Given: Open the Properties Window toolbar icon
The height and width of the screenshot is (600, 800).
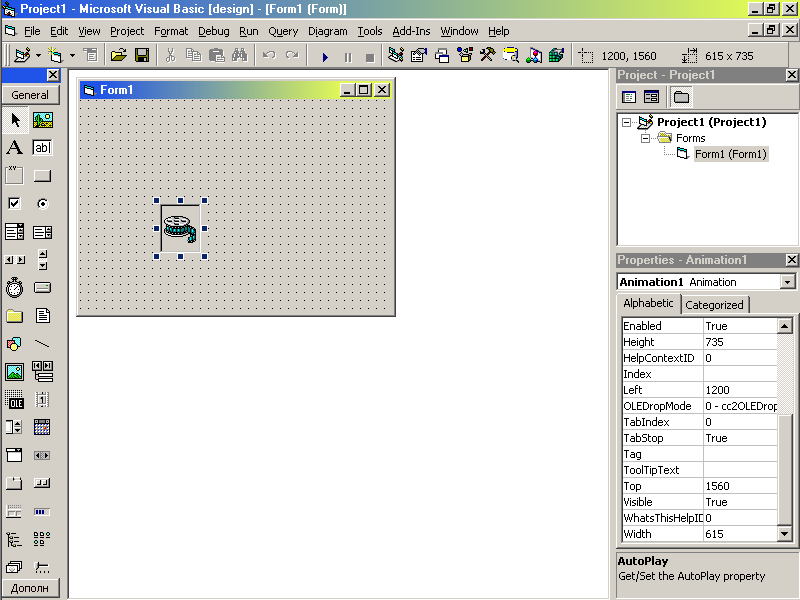Looking at the screenshot, I should pyautogui.click(x=419, y=55).
